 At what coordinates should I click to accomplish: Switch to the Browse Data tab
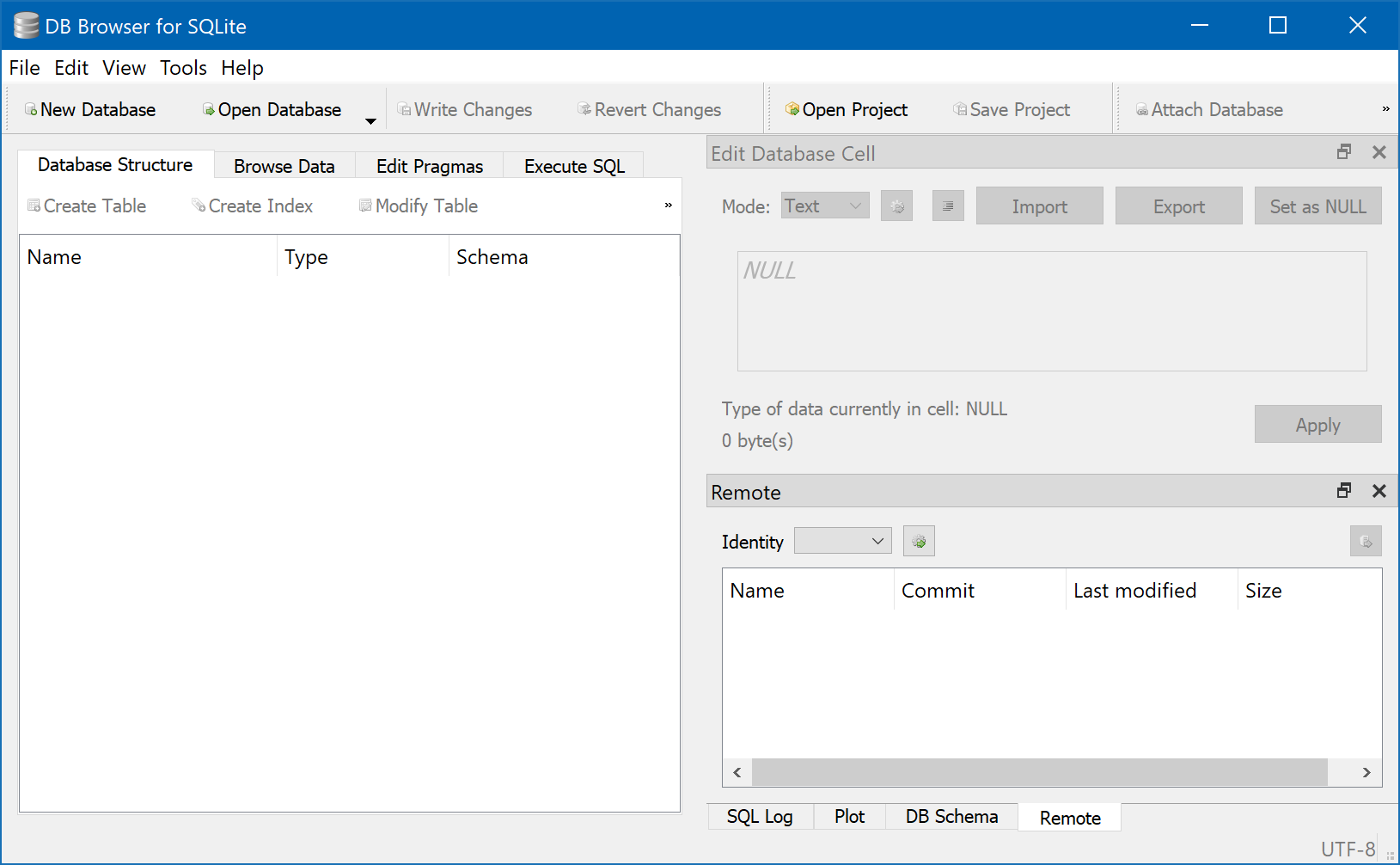(284, 165)
